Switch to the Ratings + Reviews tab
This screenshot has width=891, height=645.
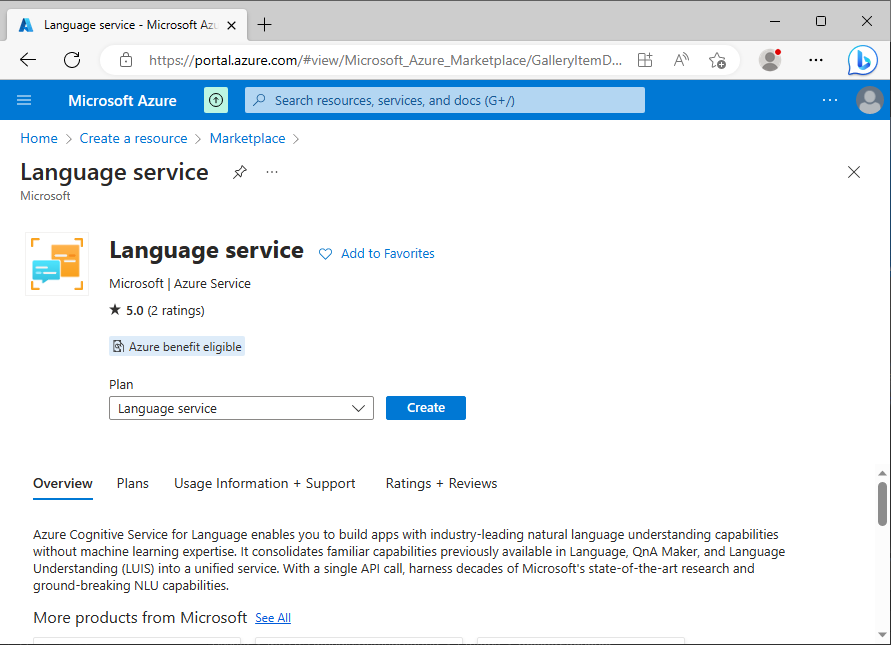(441, 483)
